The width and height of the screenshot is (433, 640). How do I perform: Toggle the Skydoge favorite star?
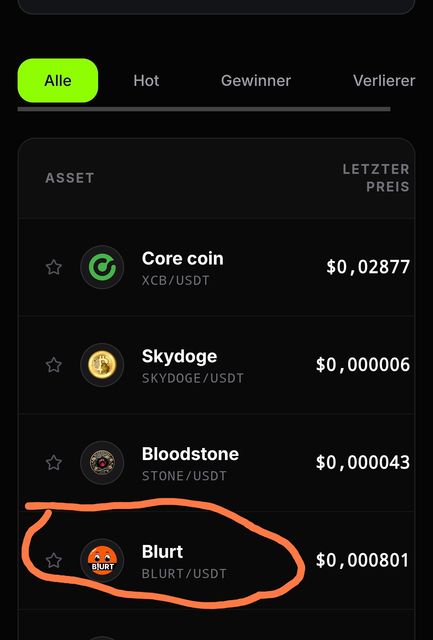click(x=53, y=365)
